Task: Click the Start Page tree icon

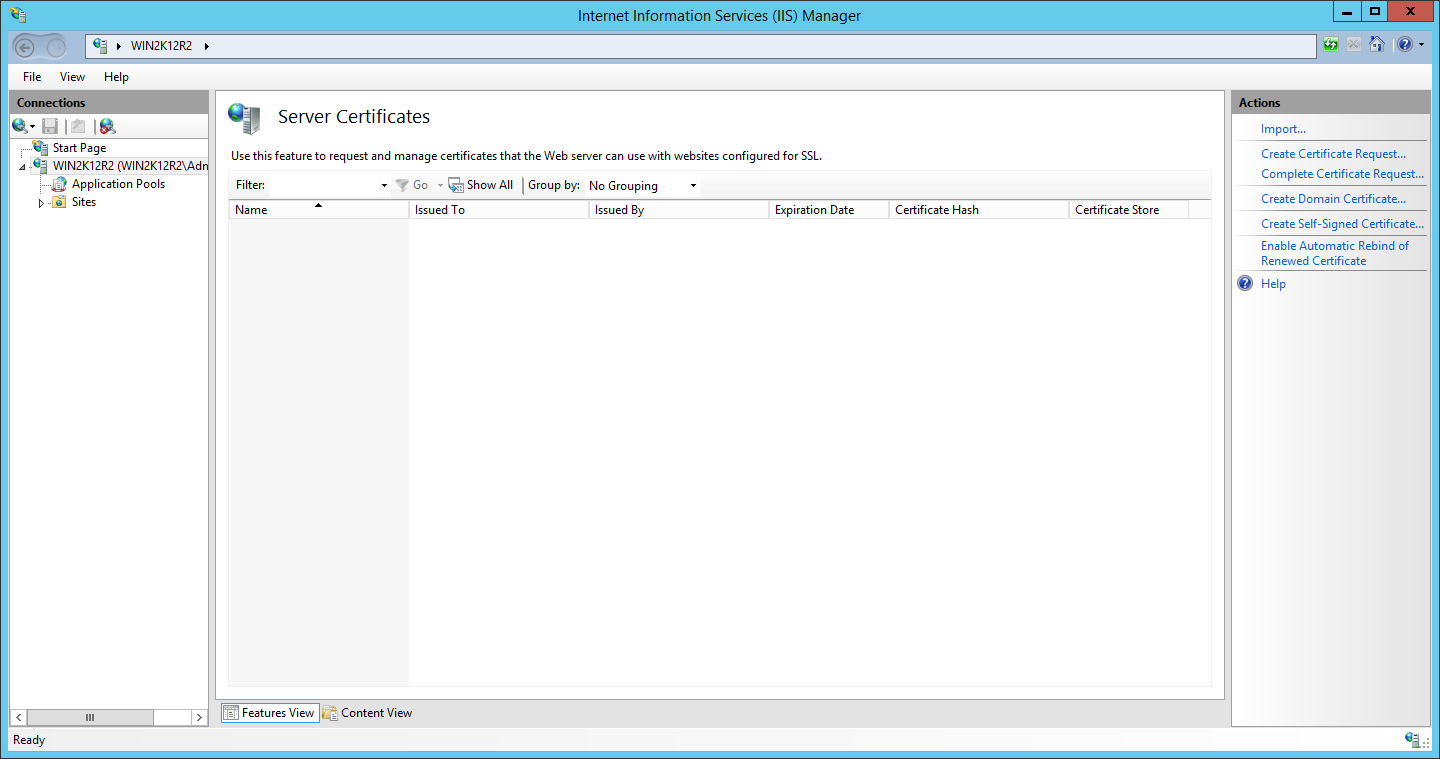Action: (x=40, y=148)
